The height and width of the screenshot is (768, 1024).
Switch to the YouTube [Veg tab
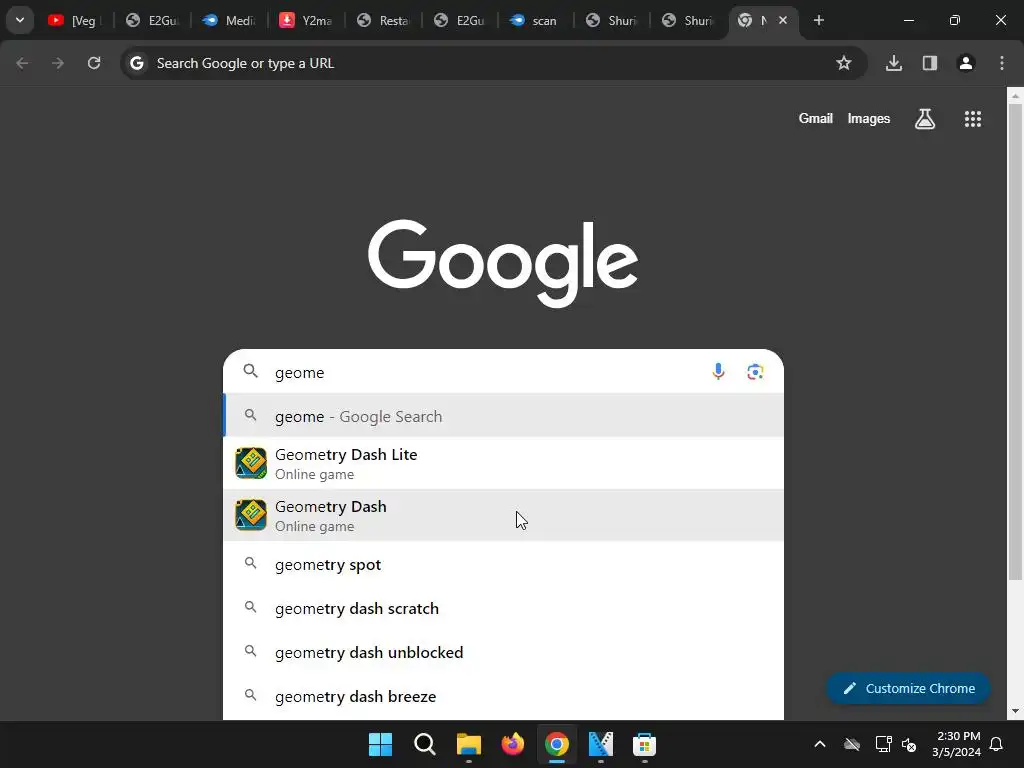click(x=75, y=20)
